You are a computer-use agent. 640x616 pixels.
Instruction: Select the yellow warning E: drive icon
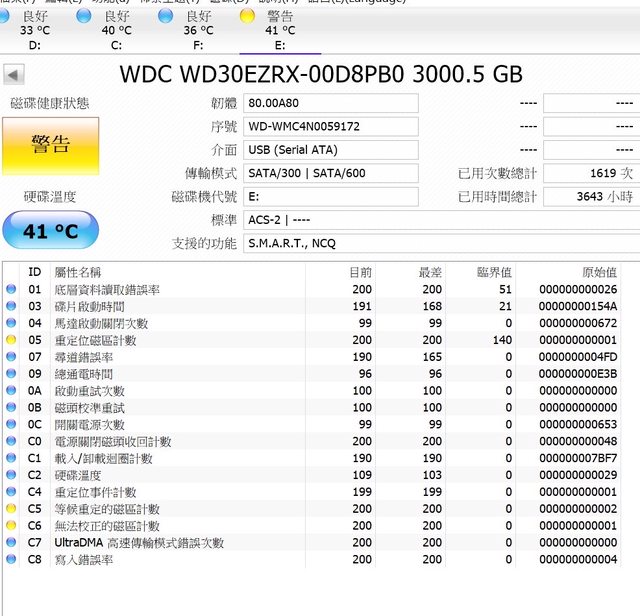(x=247, y=17)
